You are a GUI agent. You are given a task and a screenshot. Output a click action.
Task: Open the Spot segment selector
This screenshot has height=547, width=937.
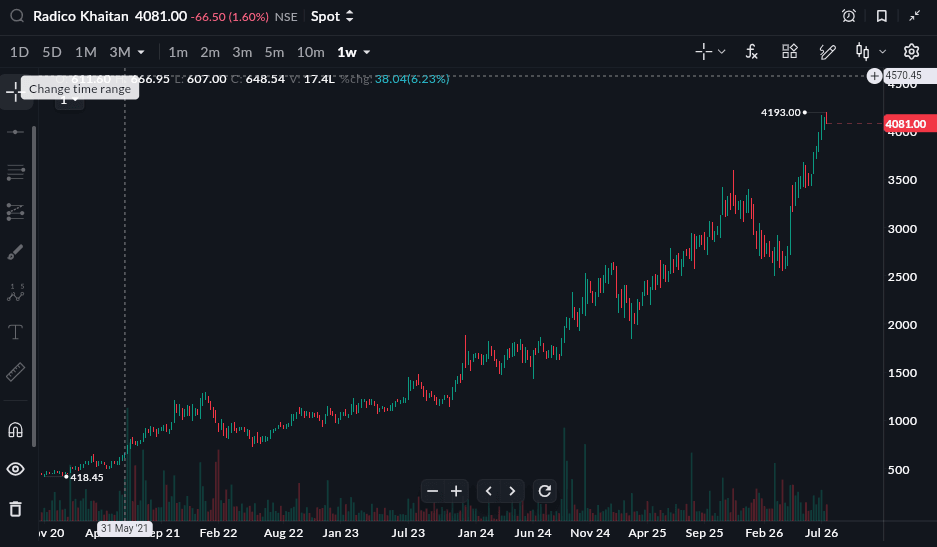pos(332,16)
